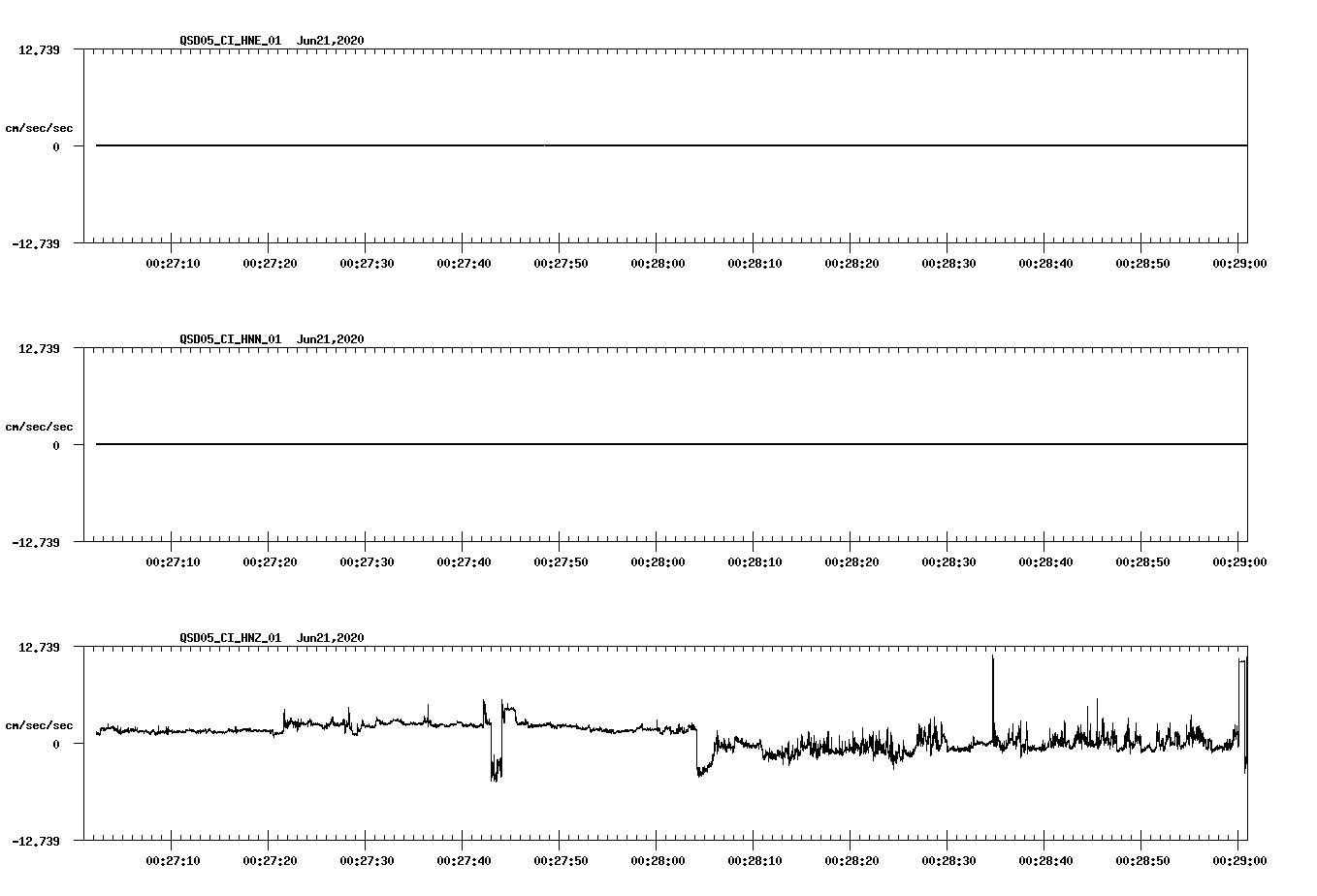
Task: Click the 00:27:40 label under HNN plot
Action: [x=465, y=561]
